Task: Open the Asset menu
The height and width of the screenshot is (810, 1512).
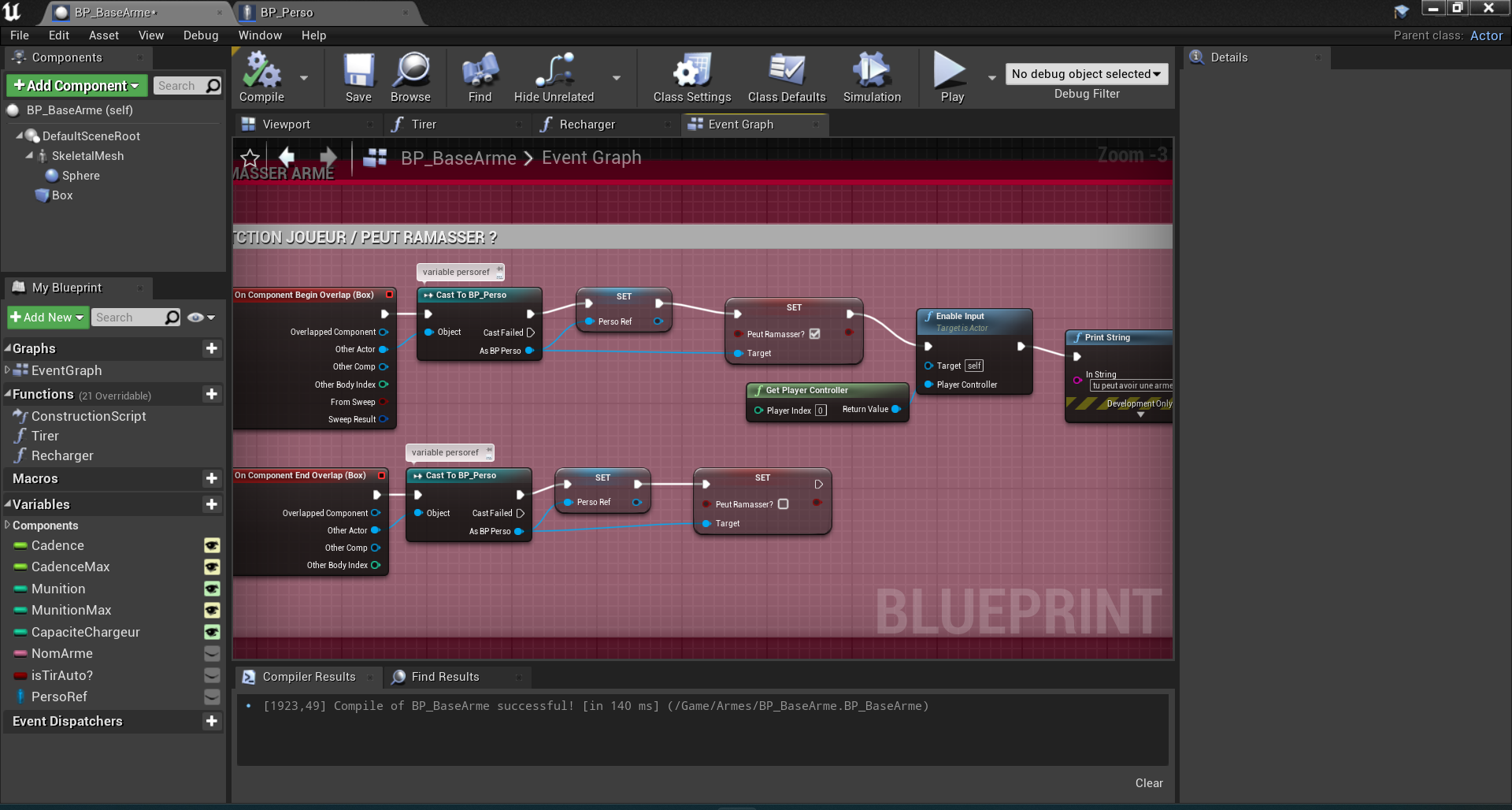Action: [104, 35]
